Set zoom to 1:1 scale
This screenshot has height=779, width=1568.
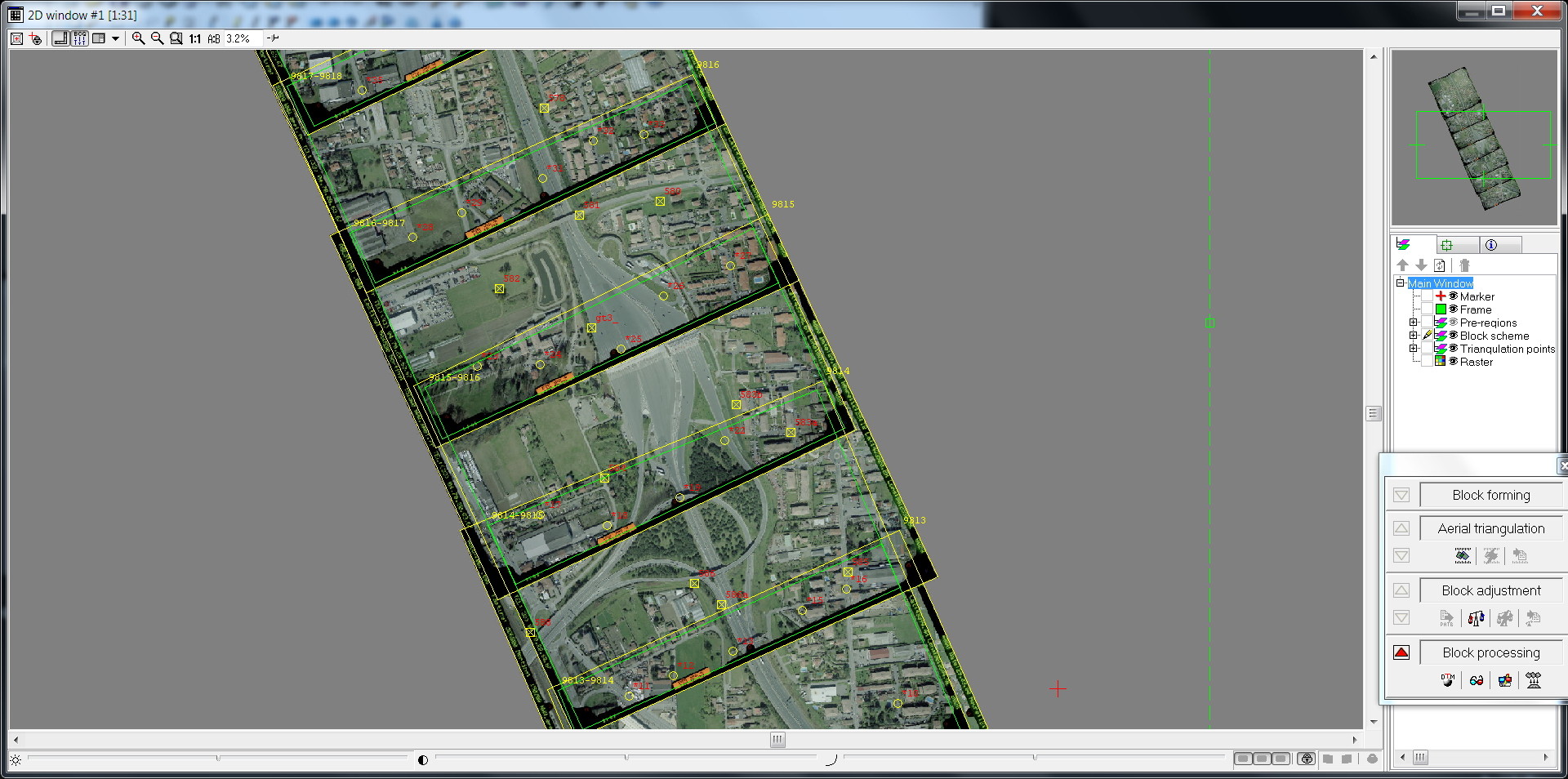point(195,38)
